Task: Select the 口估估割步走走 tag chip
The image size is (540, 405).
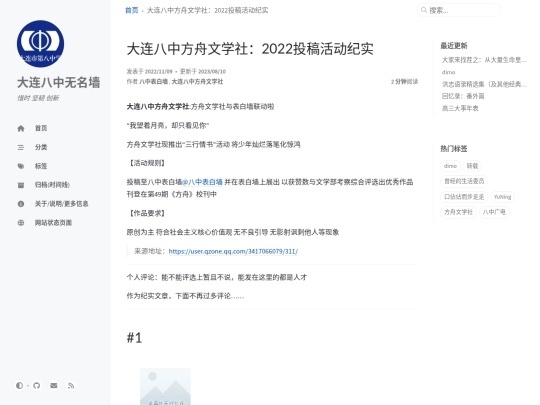Action: coord(464,197)
